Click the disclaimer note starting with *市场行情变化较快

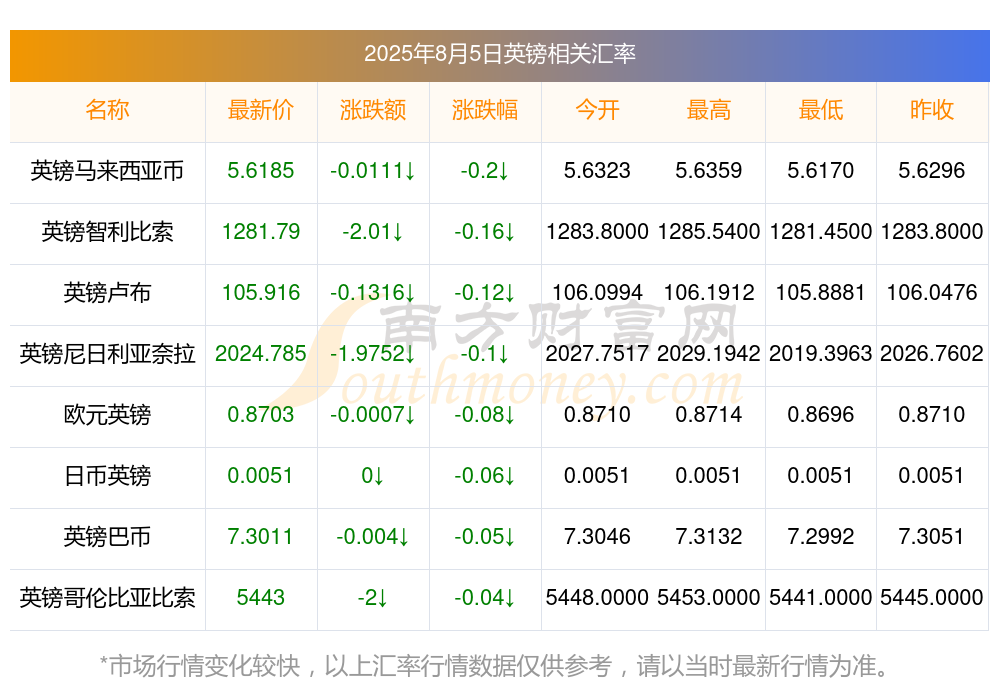click(495, 666)
